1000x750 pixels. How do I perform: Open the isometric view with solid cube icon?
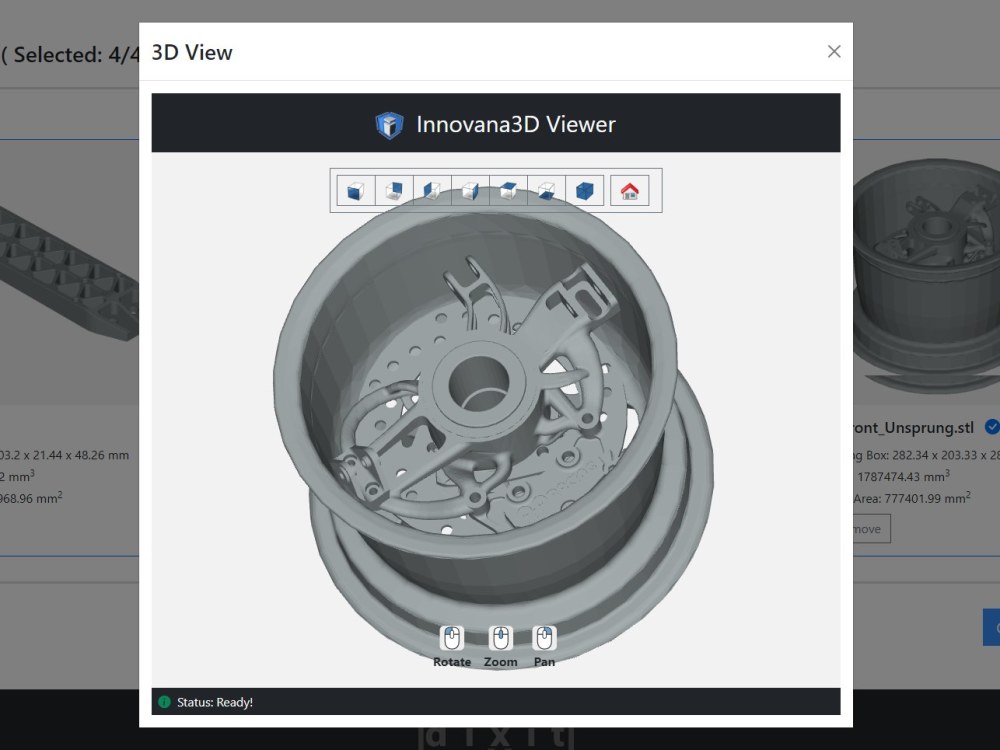[585, 189]
